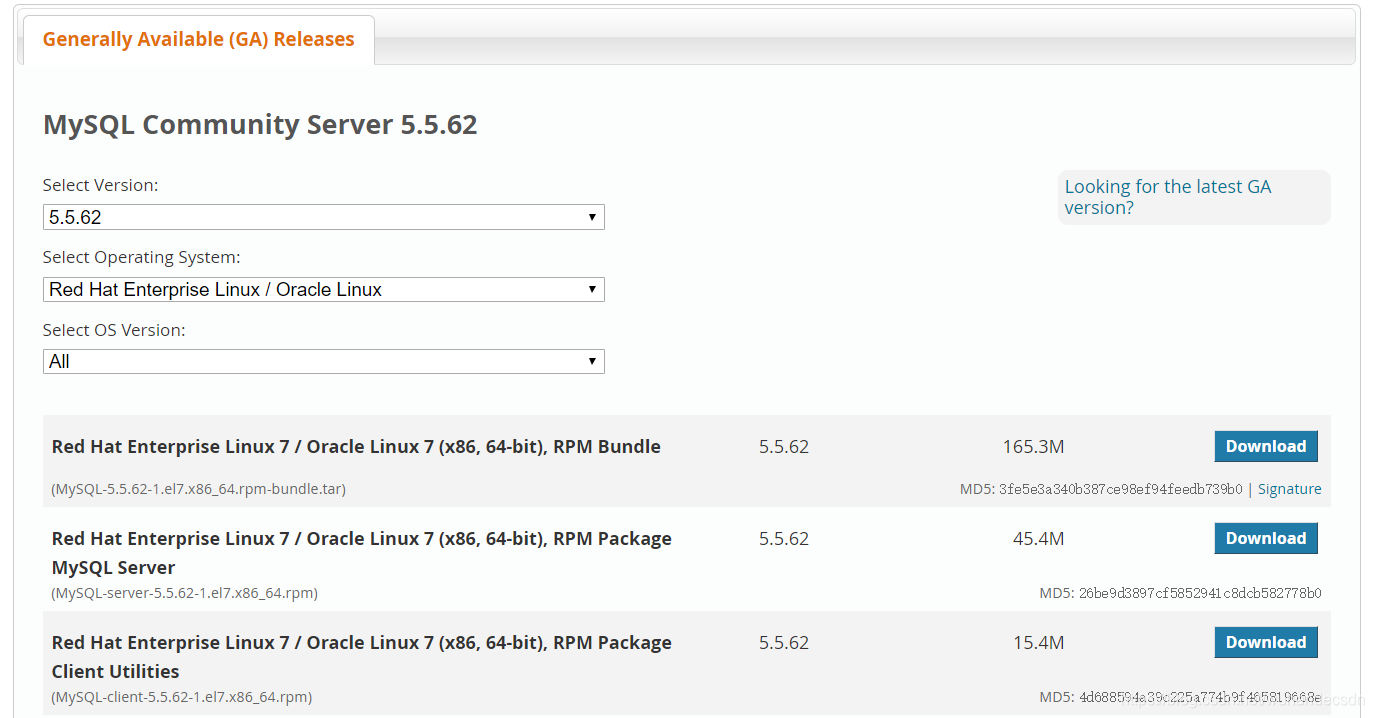Click the 165.3M file size value

1033,447
